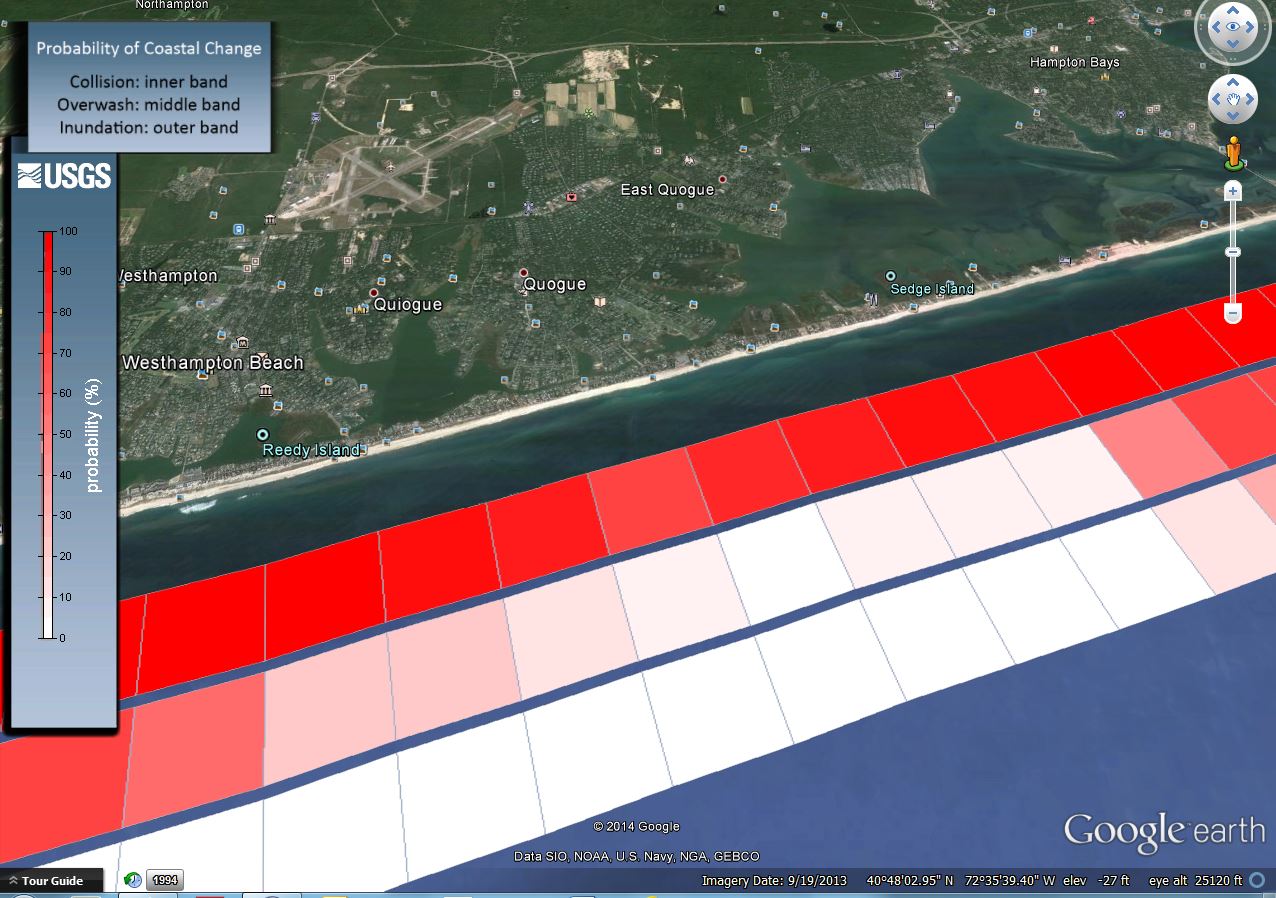Screen dimensions: 1276x898
Task: Click the zoom slider handle
Action: tap(1233, 251)
